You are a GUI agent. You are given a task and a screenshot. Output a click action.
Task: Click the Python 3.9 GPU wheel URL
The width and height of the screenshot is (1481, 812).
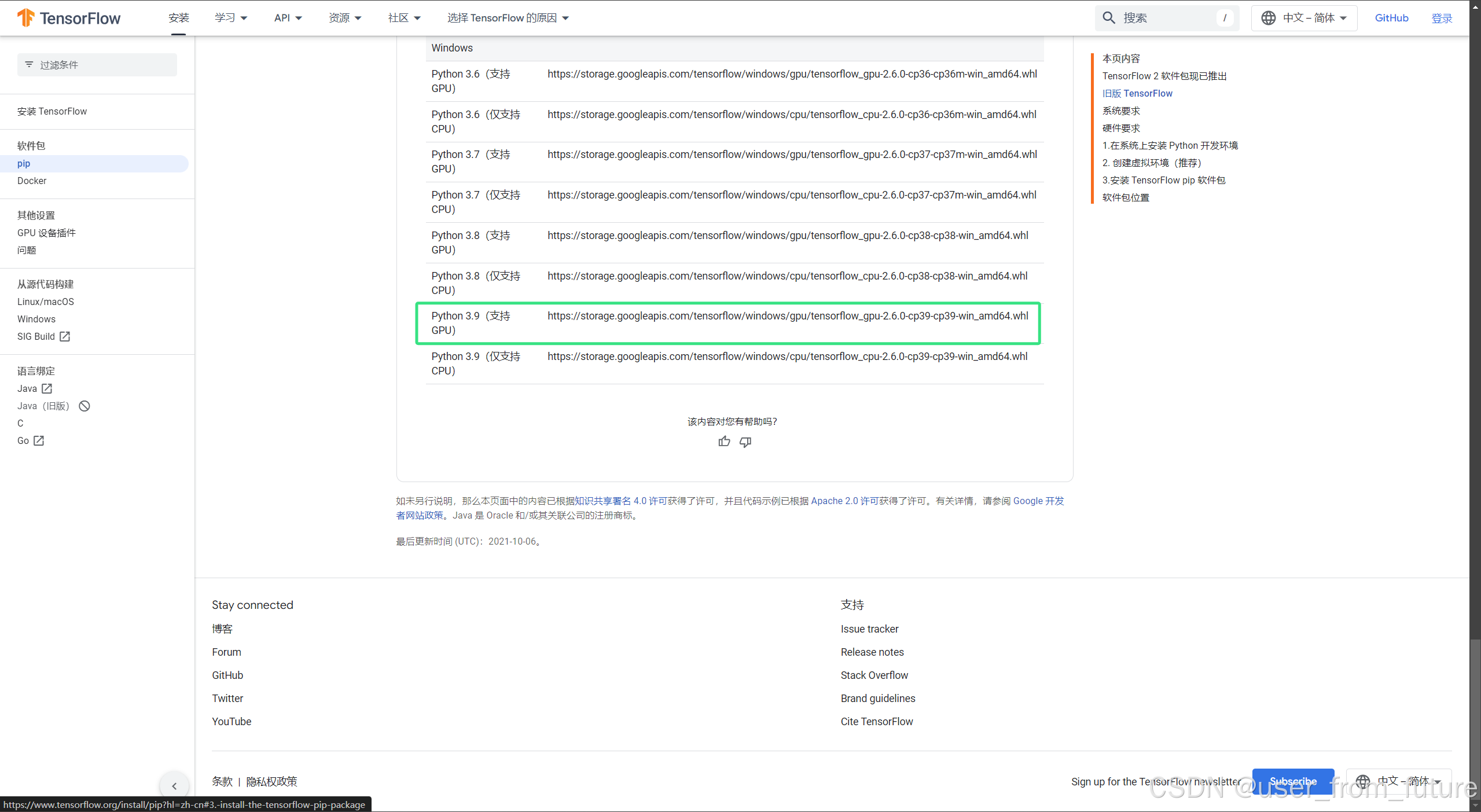(788, 316)
